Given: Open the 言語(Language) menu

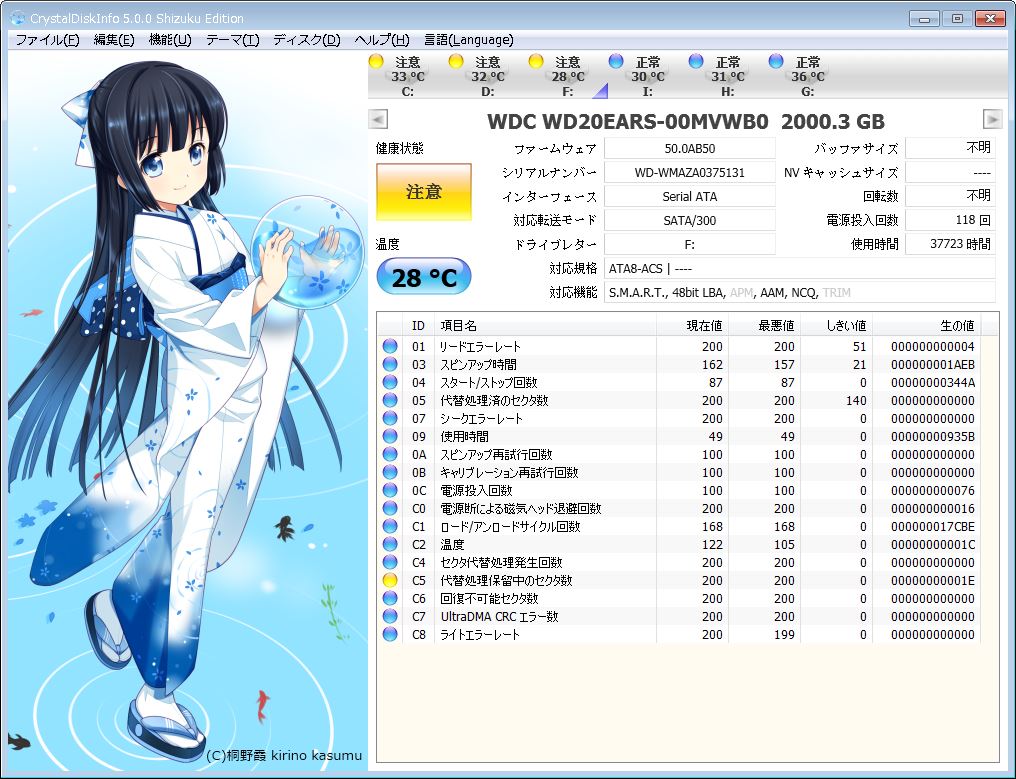Looking at the screenshot, I should click(468, 40).
